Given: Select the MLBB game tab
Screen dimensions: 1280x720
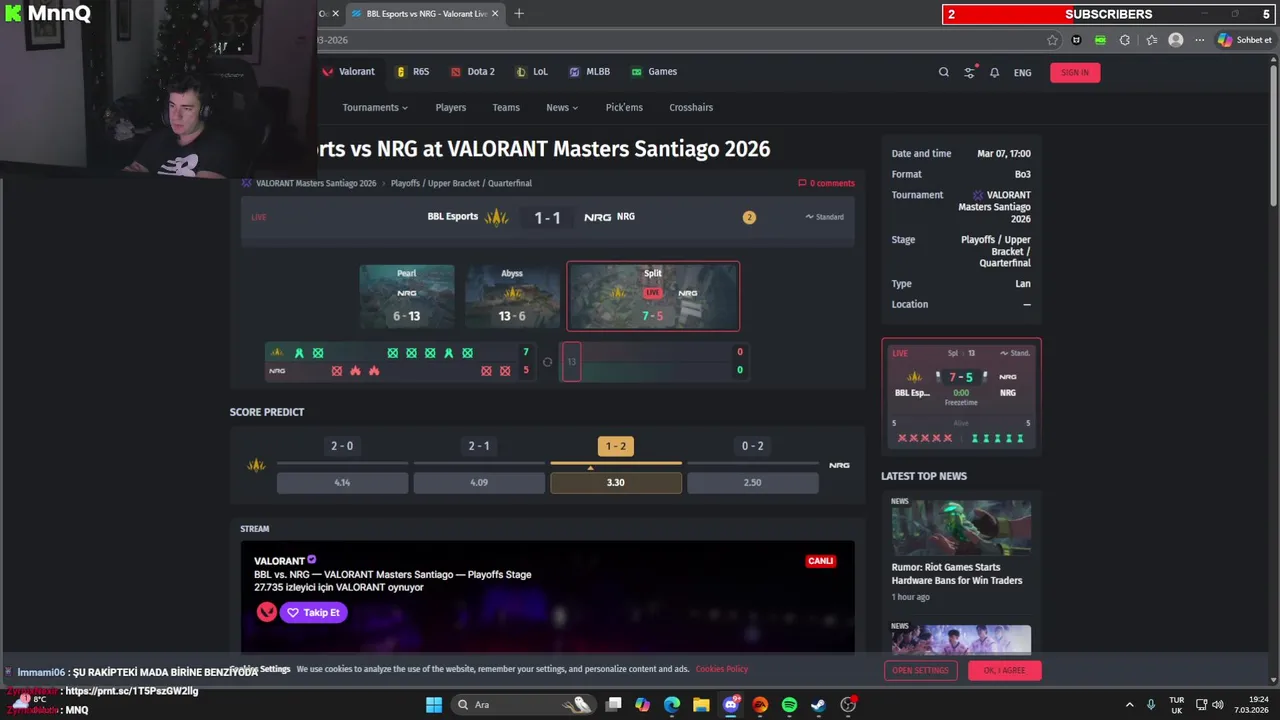Looking at the screenshot, I should (589, 72).
